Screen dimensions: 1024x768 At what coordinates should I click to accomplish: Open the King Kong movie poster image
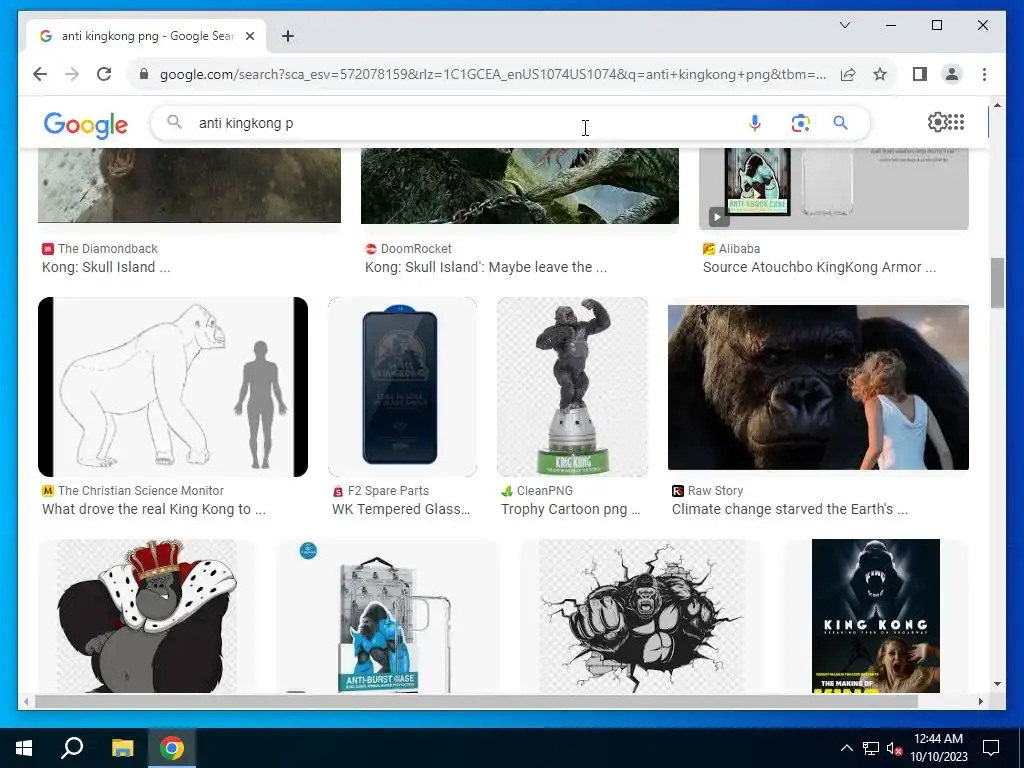(x=875, y=616)
